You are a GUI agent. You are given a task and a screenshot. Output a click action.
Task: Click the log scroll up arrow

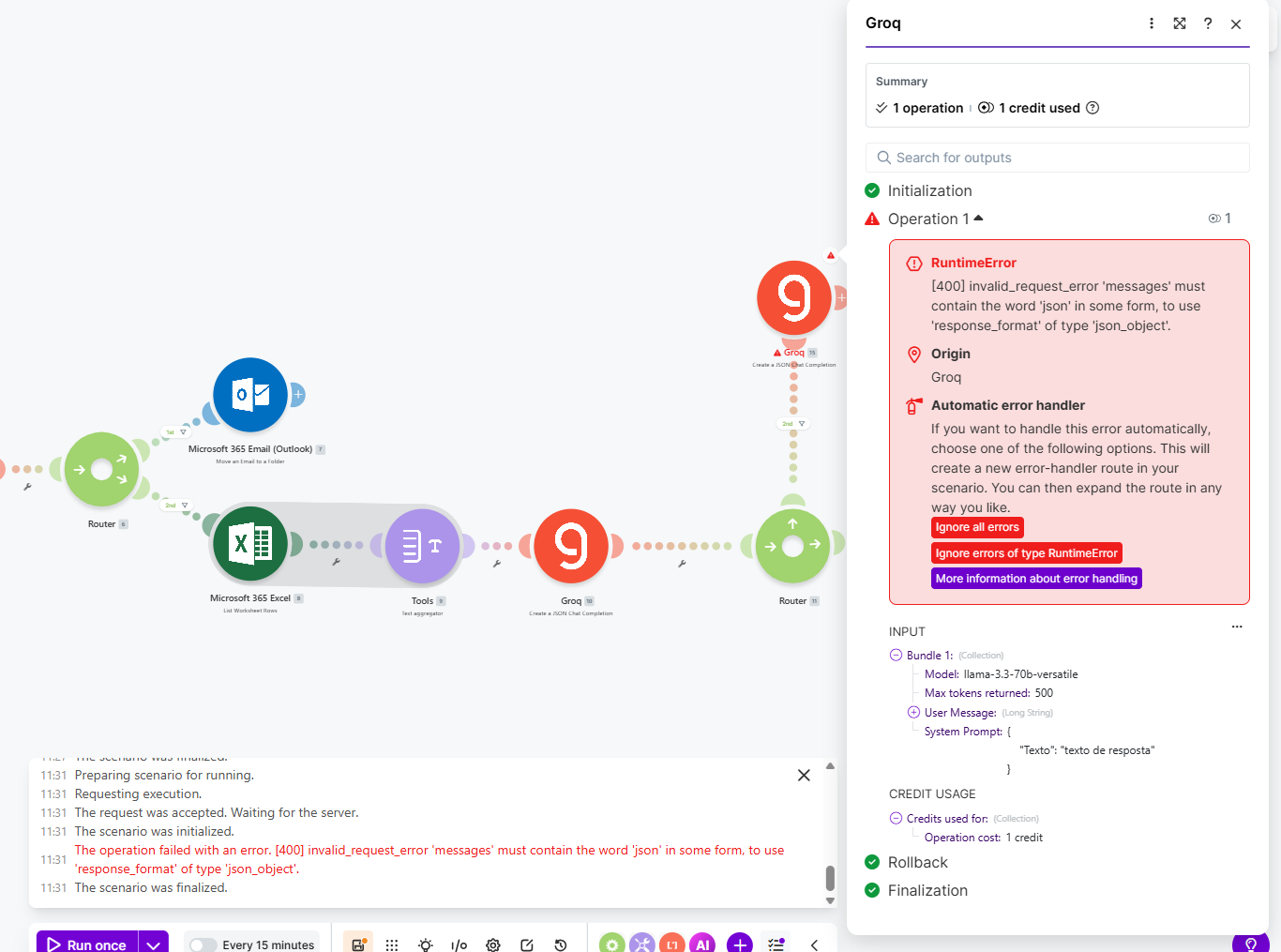[x=830, y=766]
